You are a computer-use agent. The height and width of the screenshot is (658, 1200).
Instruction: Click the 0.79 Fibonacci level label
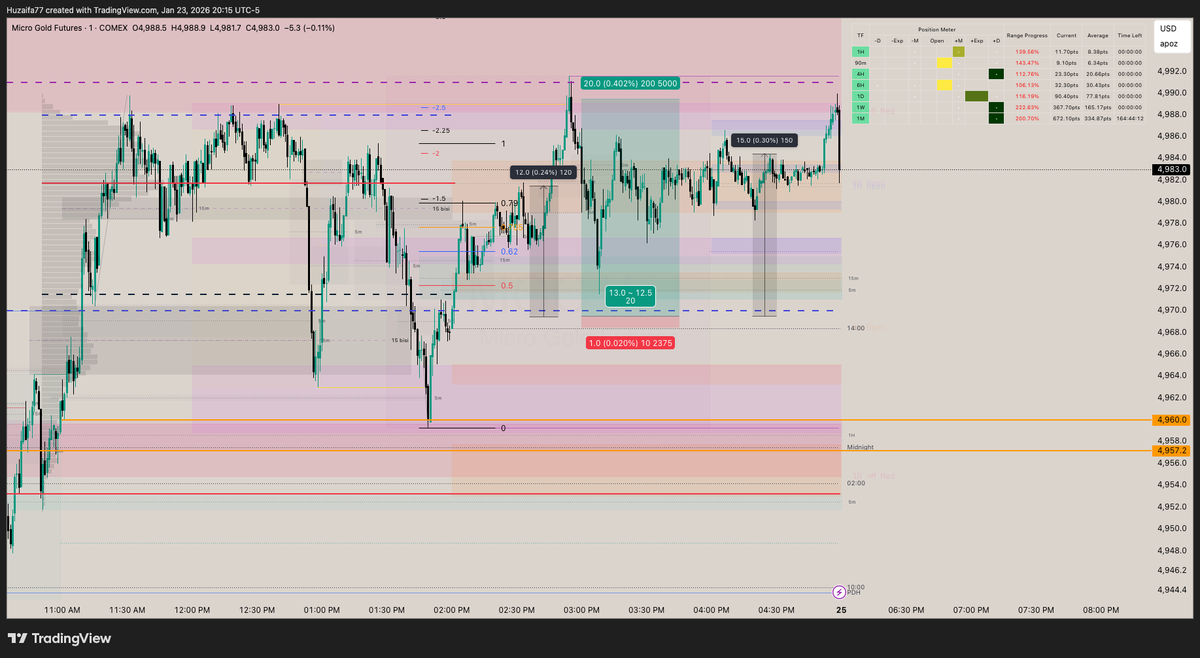[x=509, y=203]
